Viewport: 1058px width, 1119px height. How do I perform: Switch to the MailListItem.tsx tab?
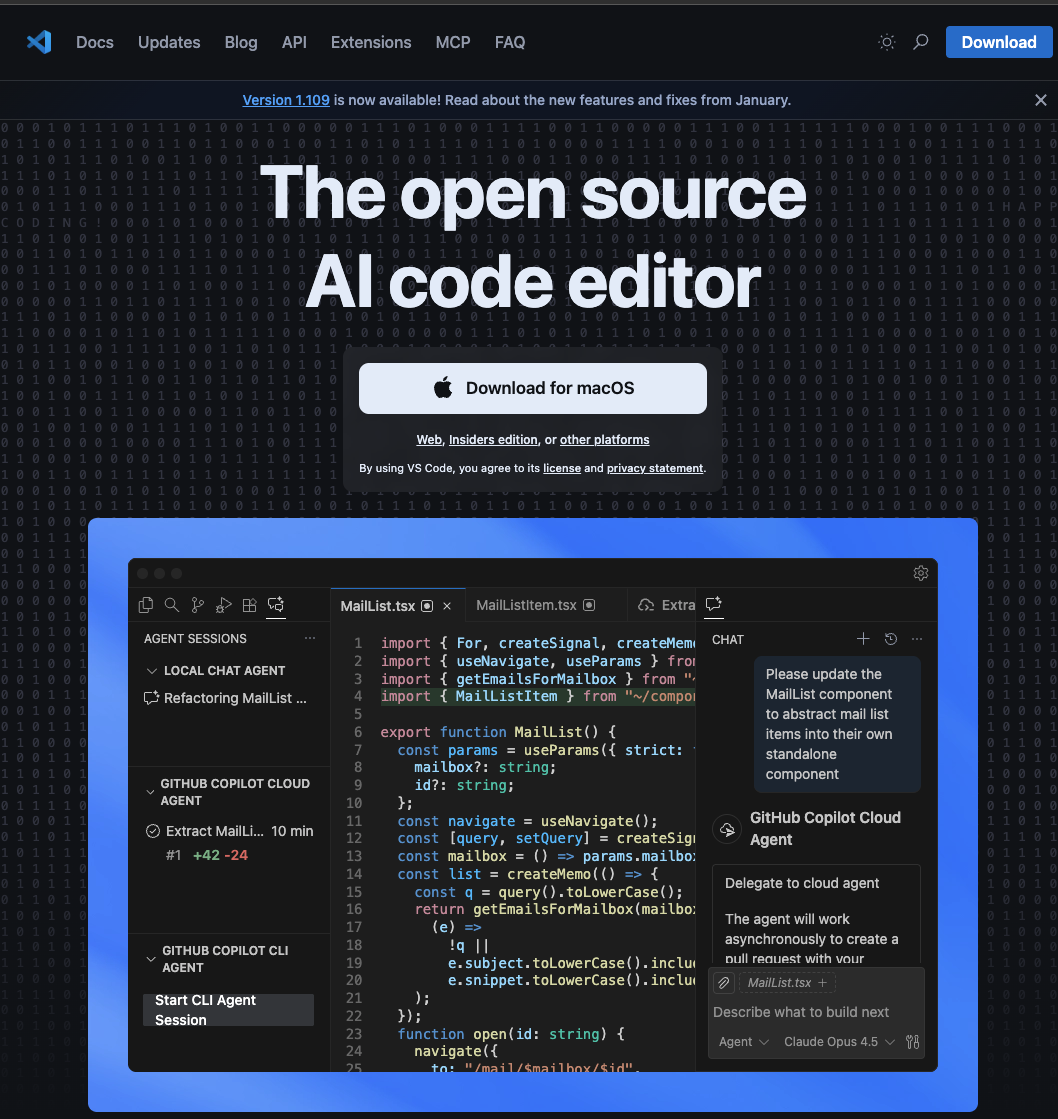point(526,605)
